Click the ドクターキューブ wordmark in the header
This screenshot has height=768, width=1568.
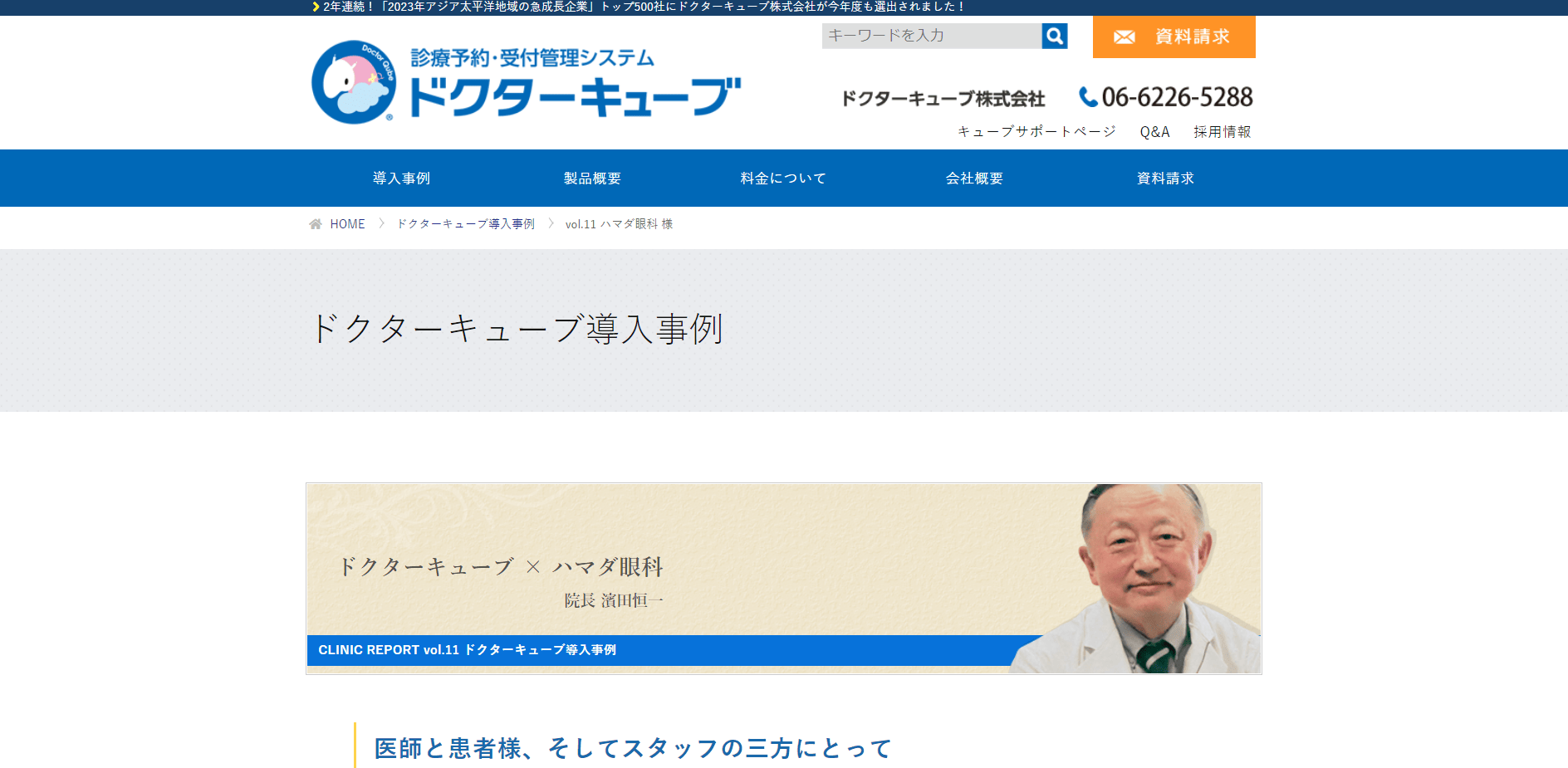click(x=575, y=97)
